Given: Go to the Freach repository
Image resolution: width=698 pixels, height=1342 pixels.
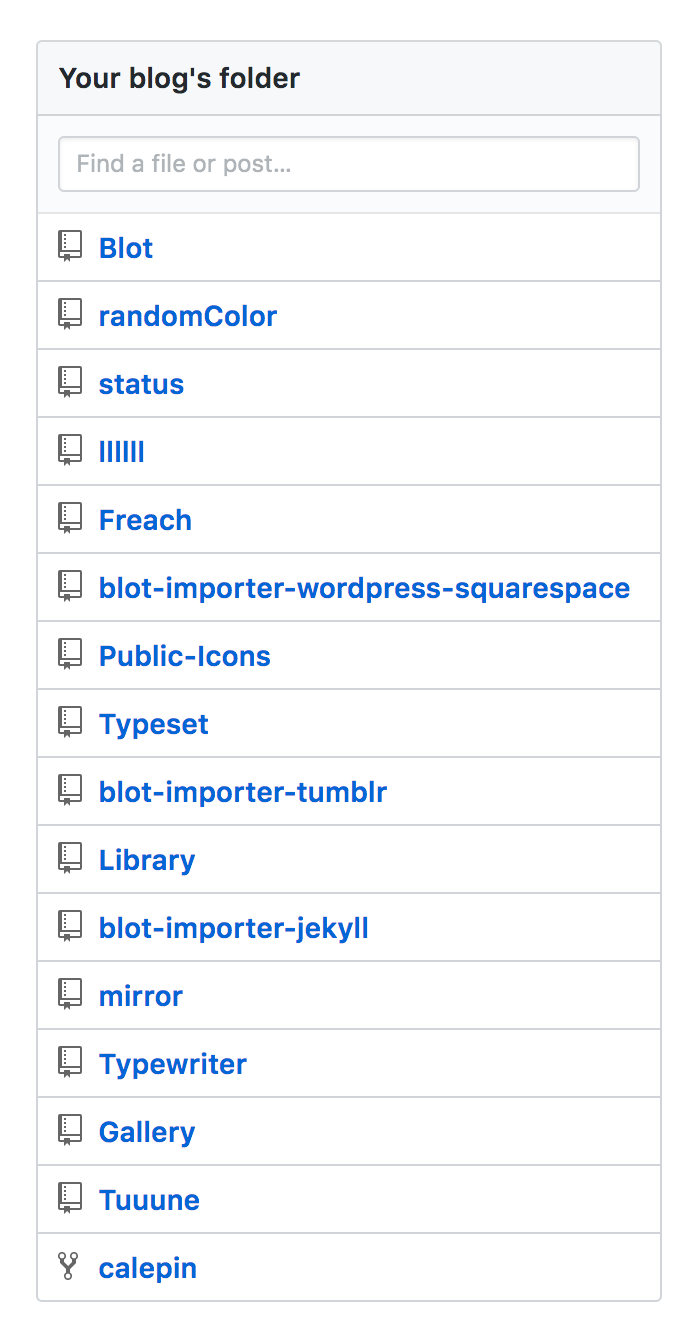Looking at the screenshot, I should [145, 520].
